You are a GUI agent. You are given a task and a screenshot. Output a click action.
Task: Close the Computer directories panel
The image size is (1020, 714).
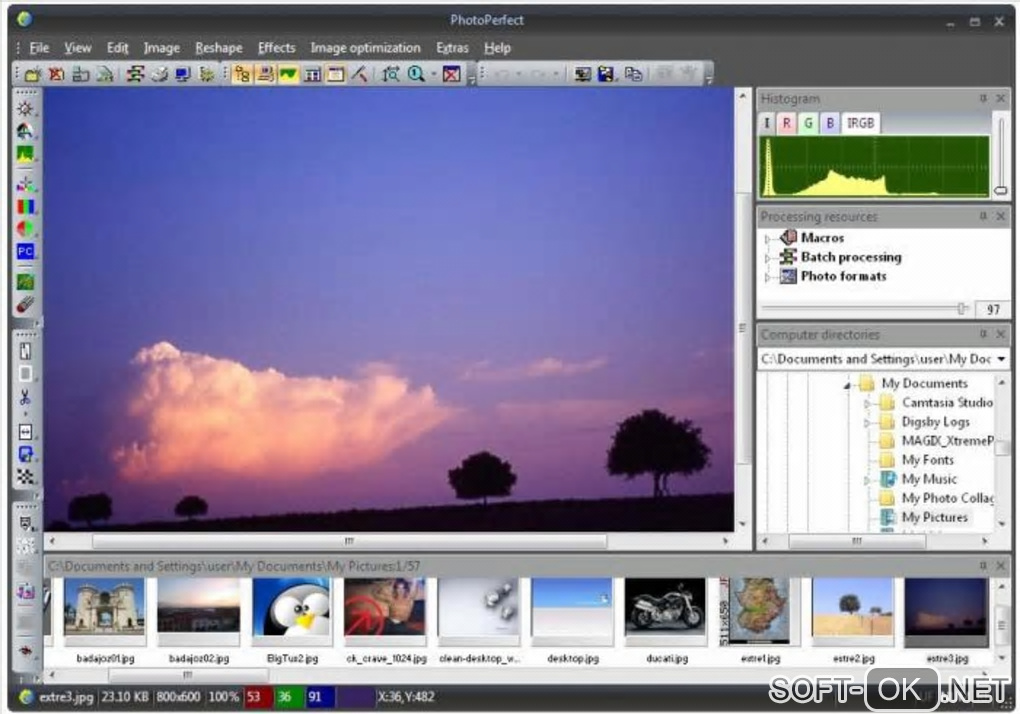(x=1000, y=334)
